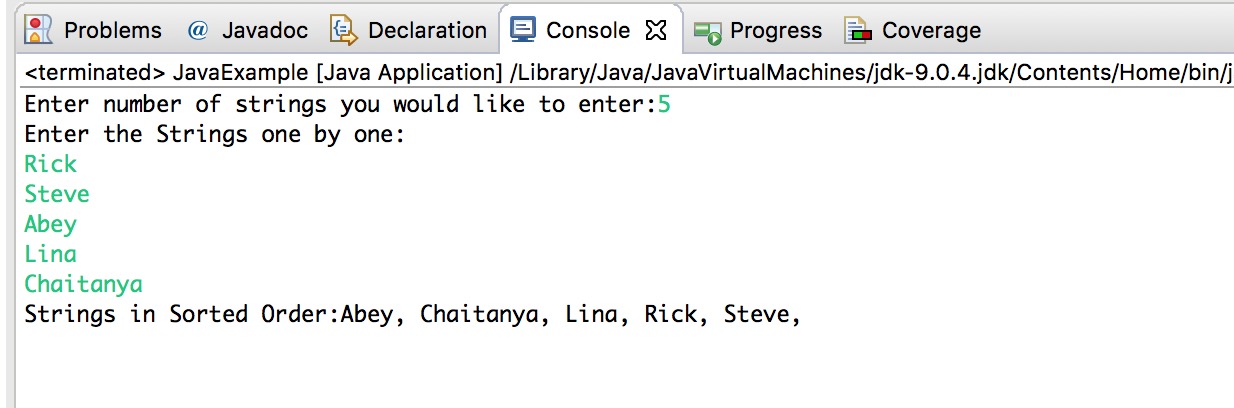
Task: Click the Strings in Sorted Order output line
Action: 413,314
